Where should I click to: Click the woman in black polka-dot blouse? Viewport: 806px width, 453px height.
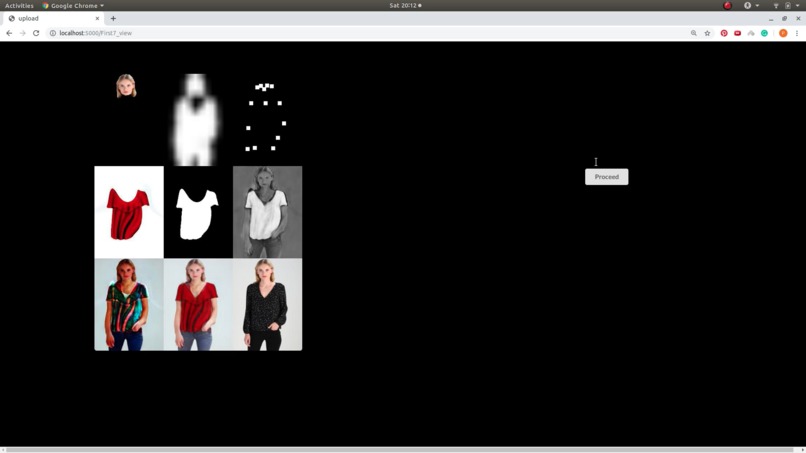[x=267, y=304]
